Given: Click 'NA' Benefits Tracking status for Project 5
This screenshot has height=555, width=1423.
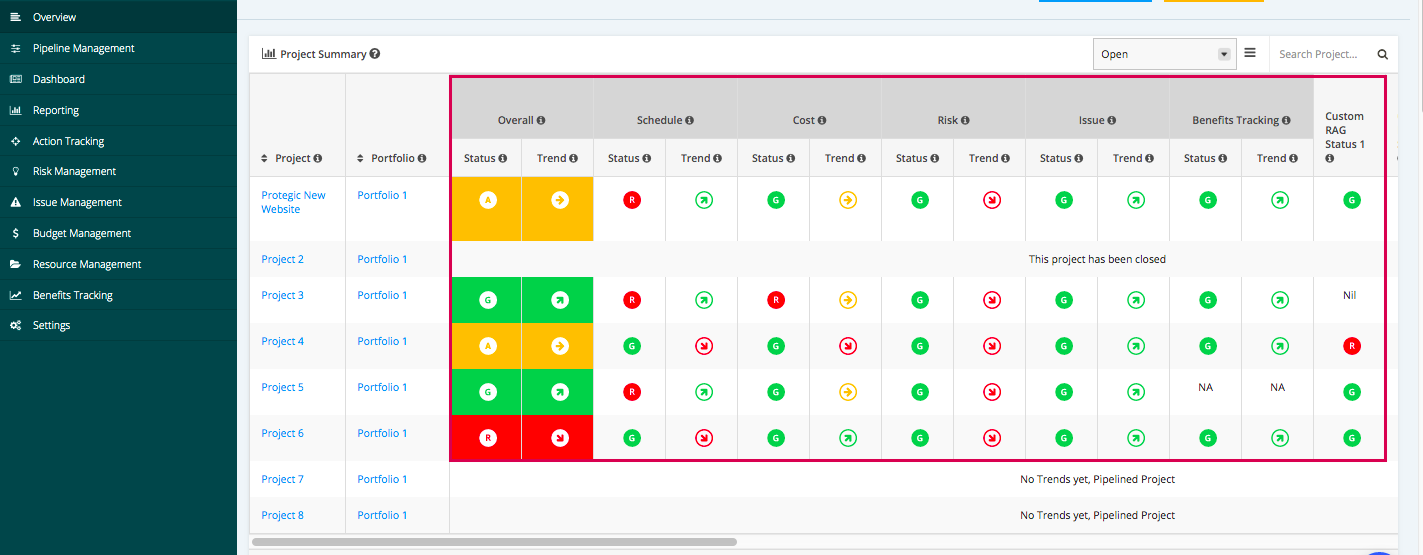Looking at the screenshot, I should (1205, 387).
